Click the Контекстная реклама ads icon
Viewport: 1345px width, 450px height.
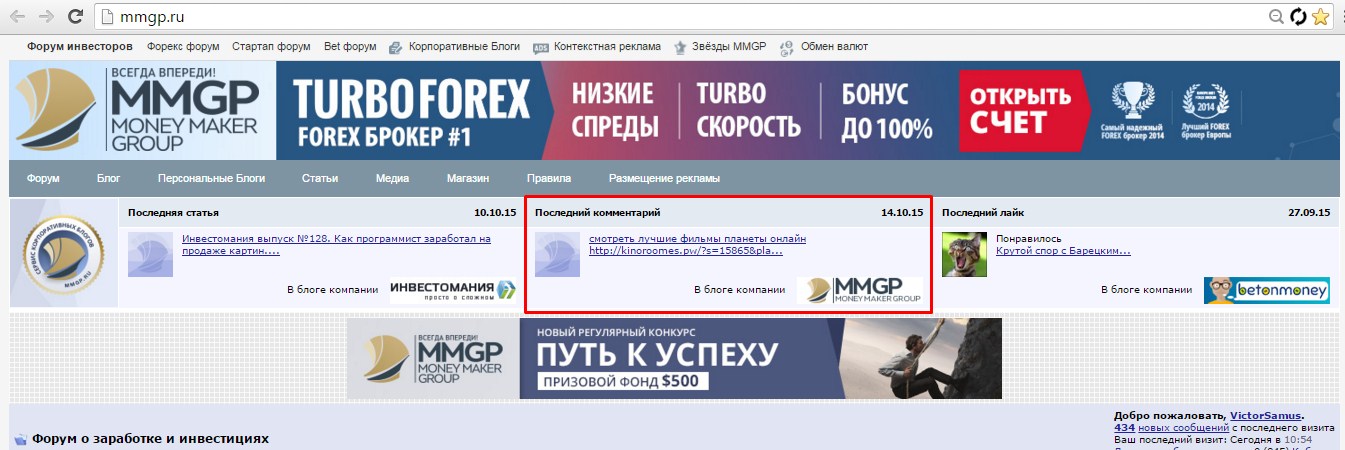541,47
